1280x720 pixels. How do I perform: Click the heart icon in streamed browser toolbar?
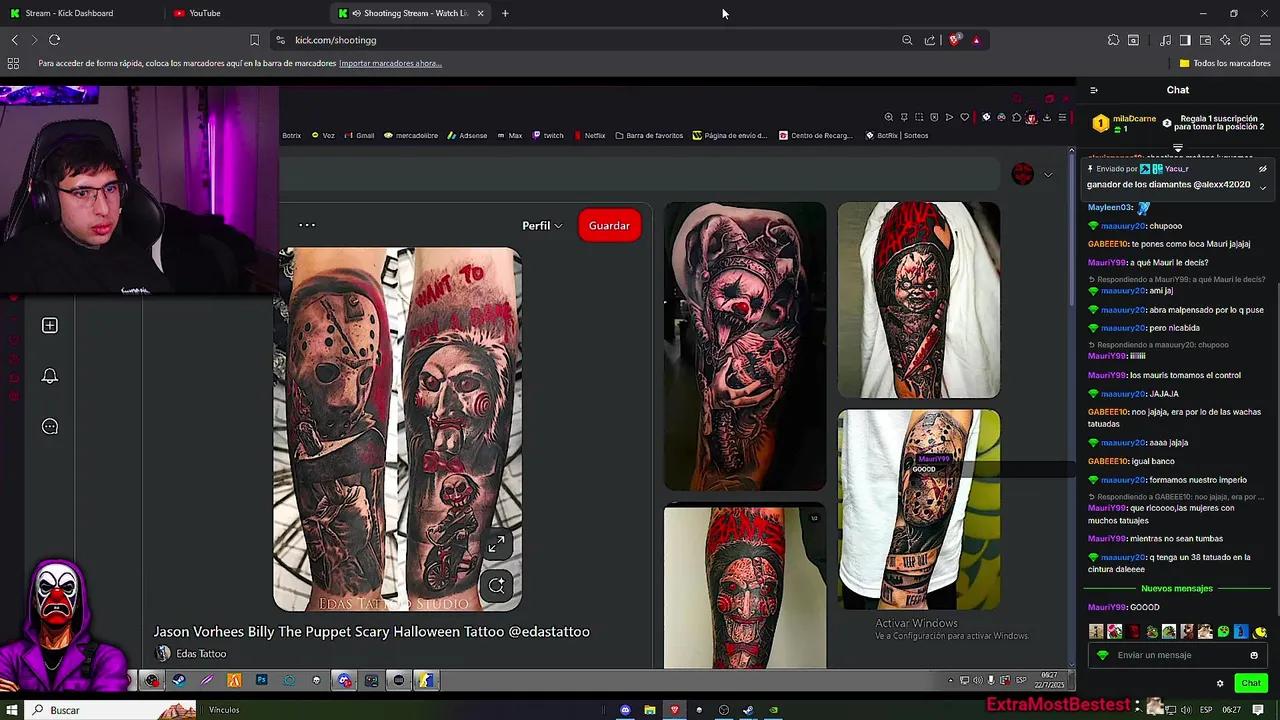point(965,117)
